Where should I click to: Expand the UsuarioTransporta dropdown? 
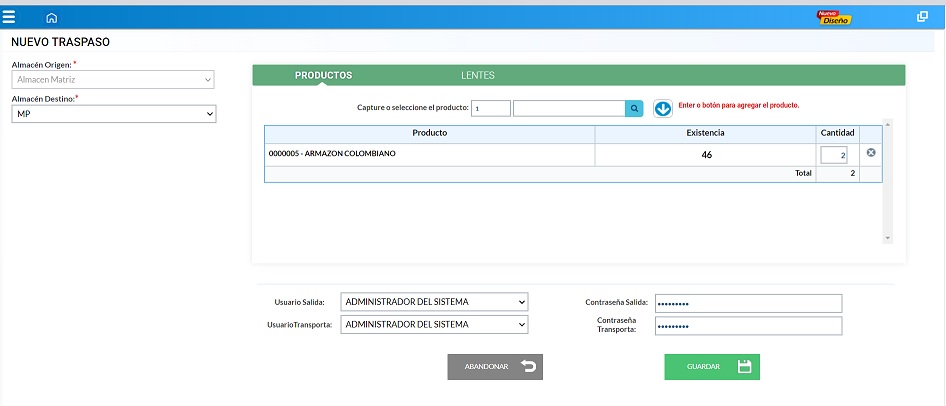click(434, 324)
